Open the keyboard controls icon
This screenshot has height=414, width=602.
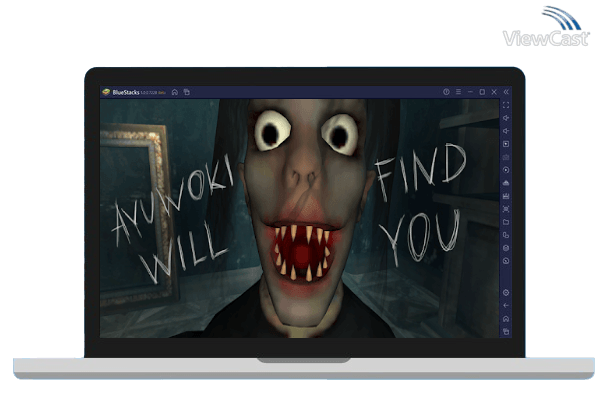[x=506, y=157]
